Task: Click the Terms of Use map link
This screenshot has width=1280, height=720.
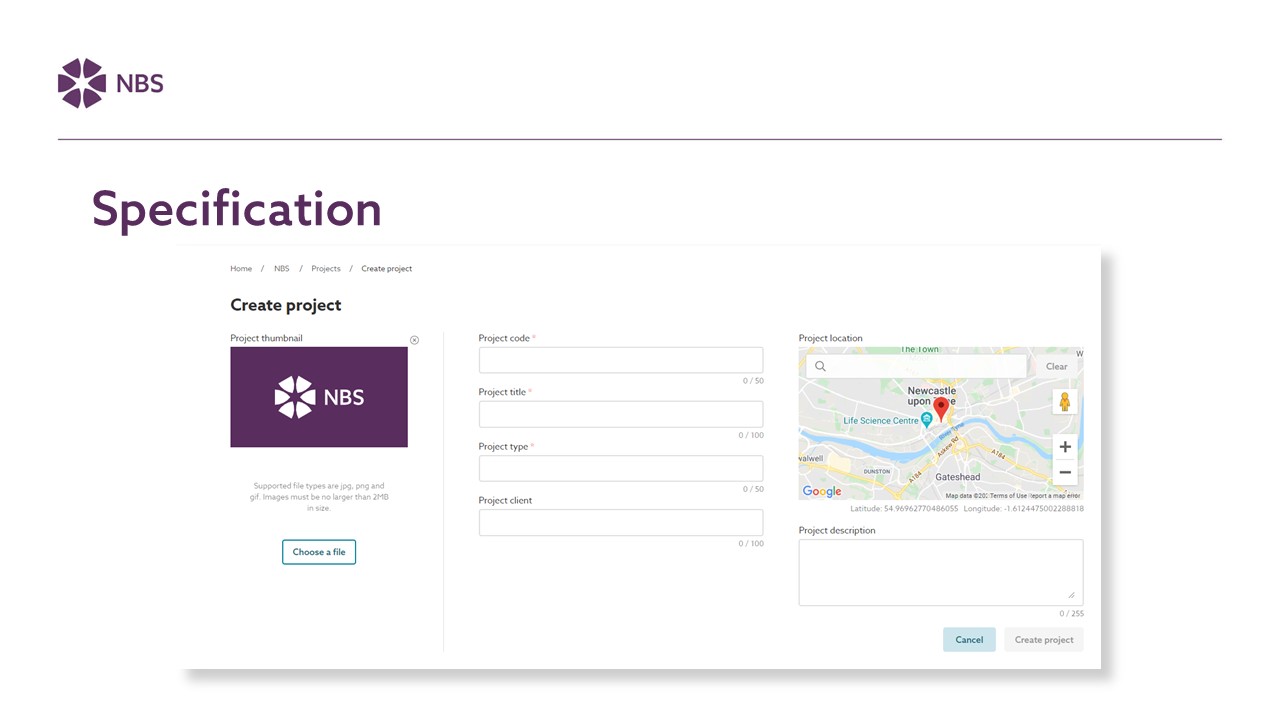Action: coord(1008,496)
